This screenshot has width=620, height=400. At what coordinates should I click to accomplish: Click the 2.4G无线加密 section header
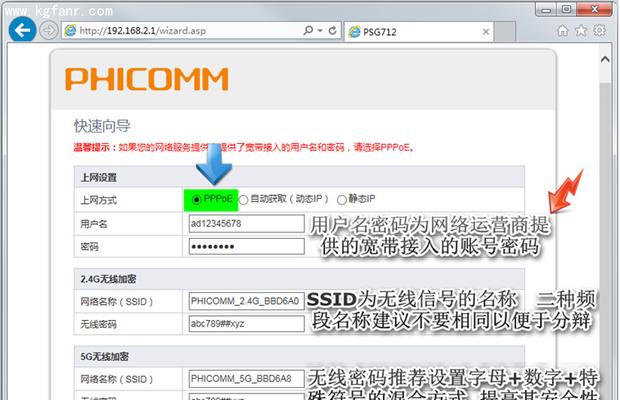click(299, 279)
